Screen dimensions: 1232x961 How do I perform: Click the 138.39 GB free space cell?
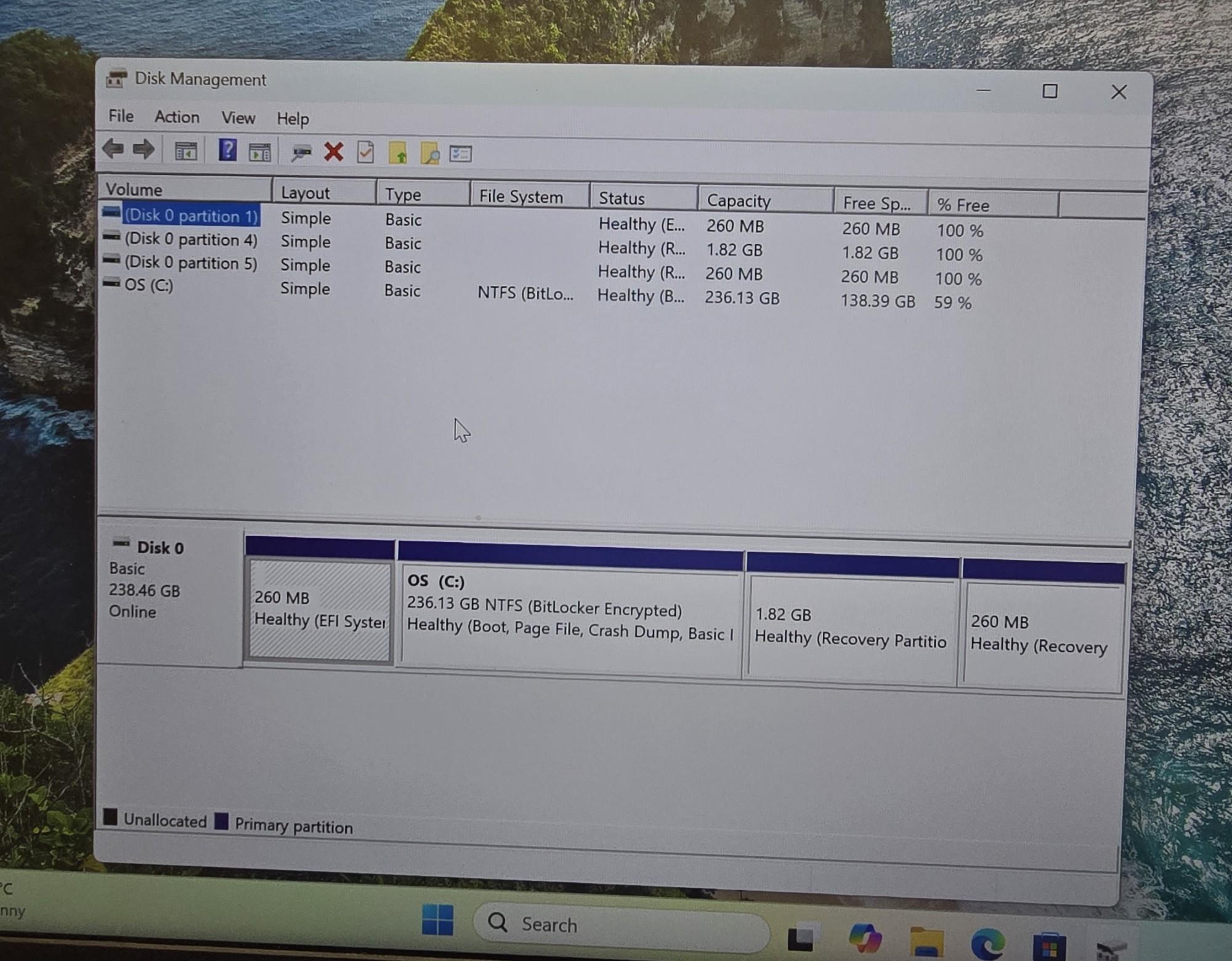coord(878,301)
